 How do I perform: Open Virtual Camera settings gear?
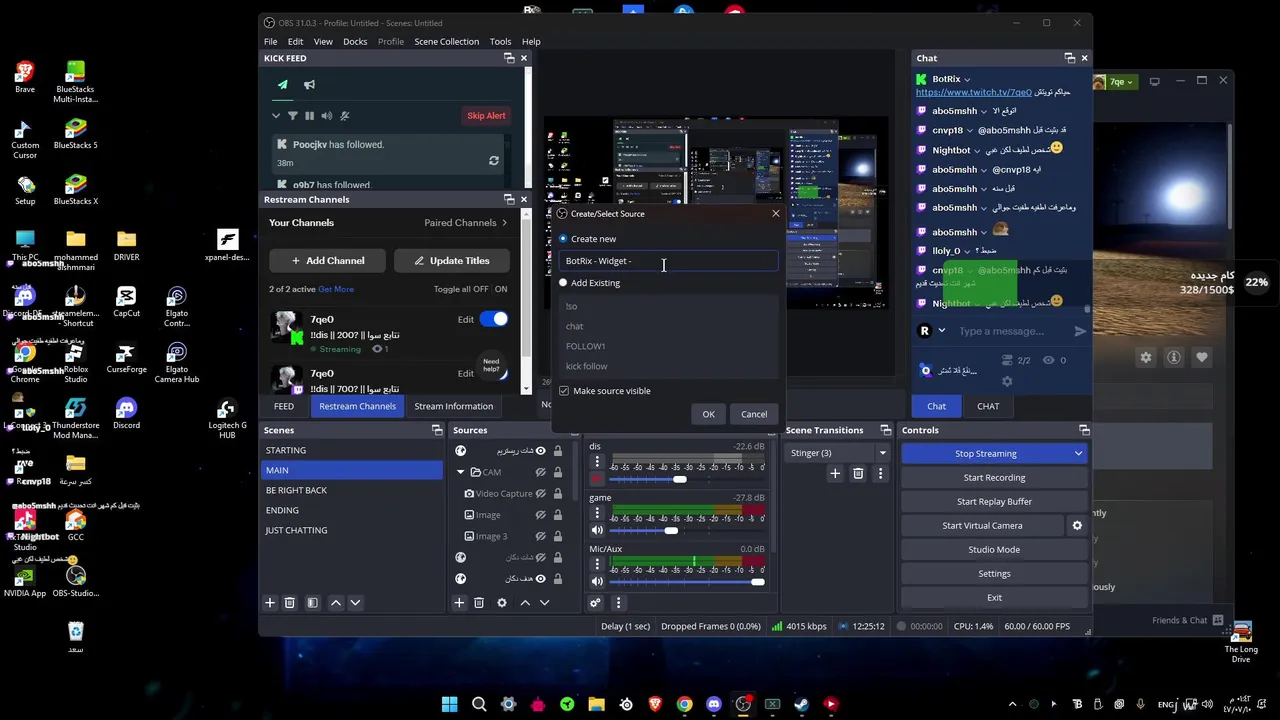(1077, 526)
